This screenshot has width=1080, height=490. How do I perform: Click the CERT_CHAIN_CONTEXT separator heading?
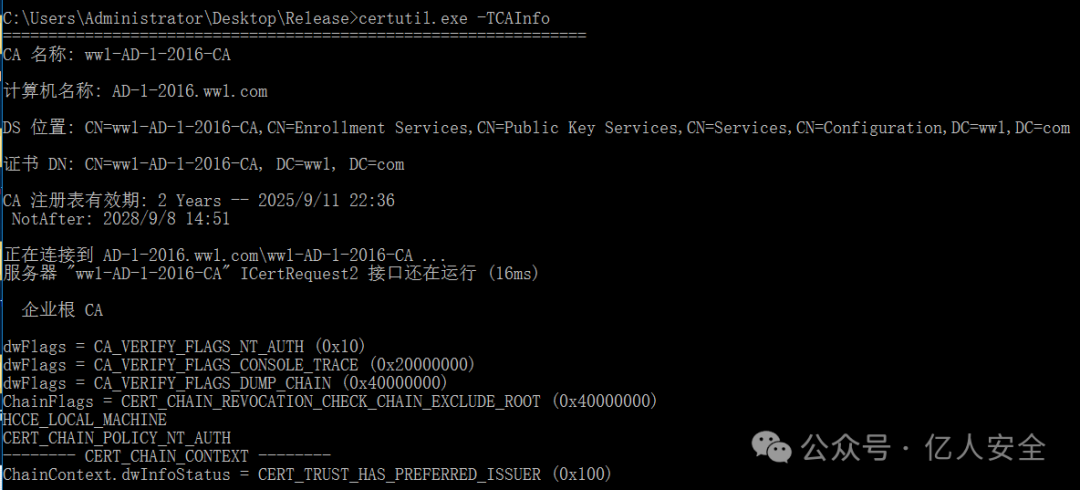pos(166,456)
